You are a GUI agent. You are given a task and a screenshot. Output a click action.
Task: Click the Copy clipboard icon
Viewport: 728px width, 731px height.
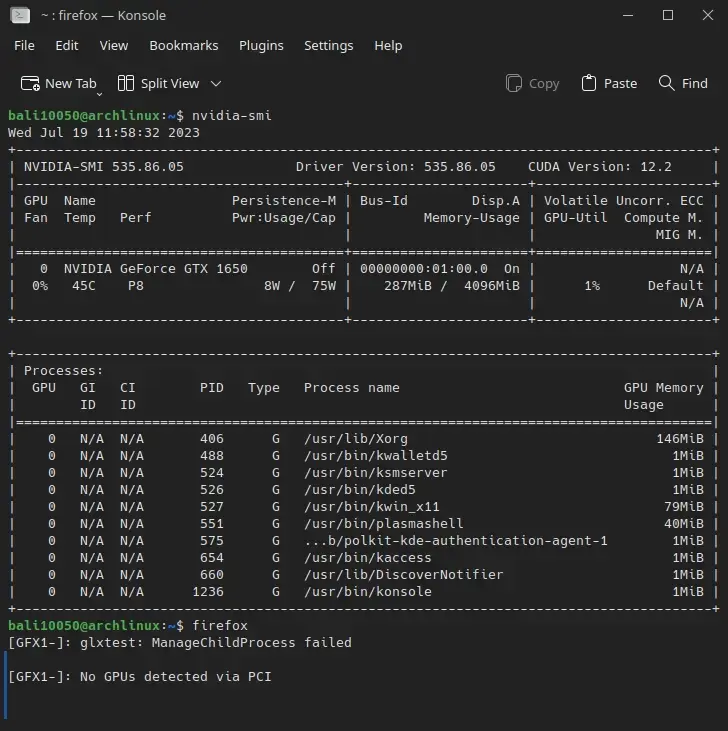pyautogui.click(x=514, y=83)
